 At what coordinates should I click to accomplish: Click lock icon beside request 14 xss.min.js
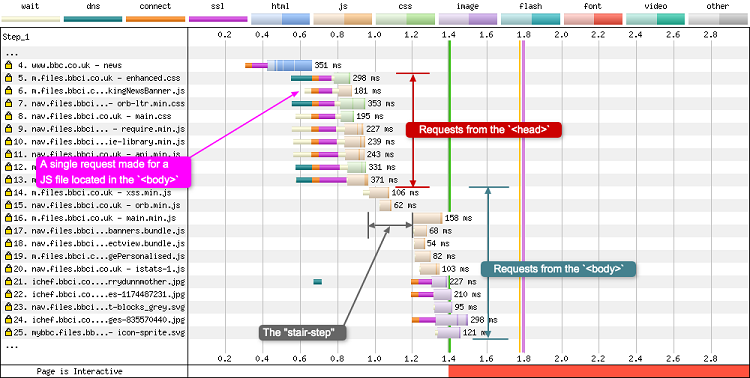point(8,193)
